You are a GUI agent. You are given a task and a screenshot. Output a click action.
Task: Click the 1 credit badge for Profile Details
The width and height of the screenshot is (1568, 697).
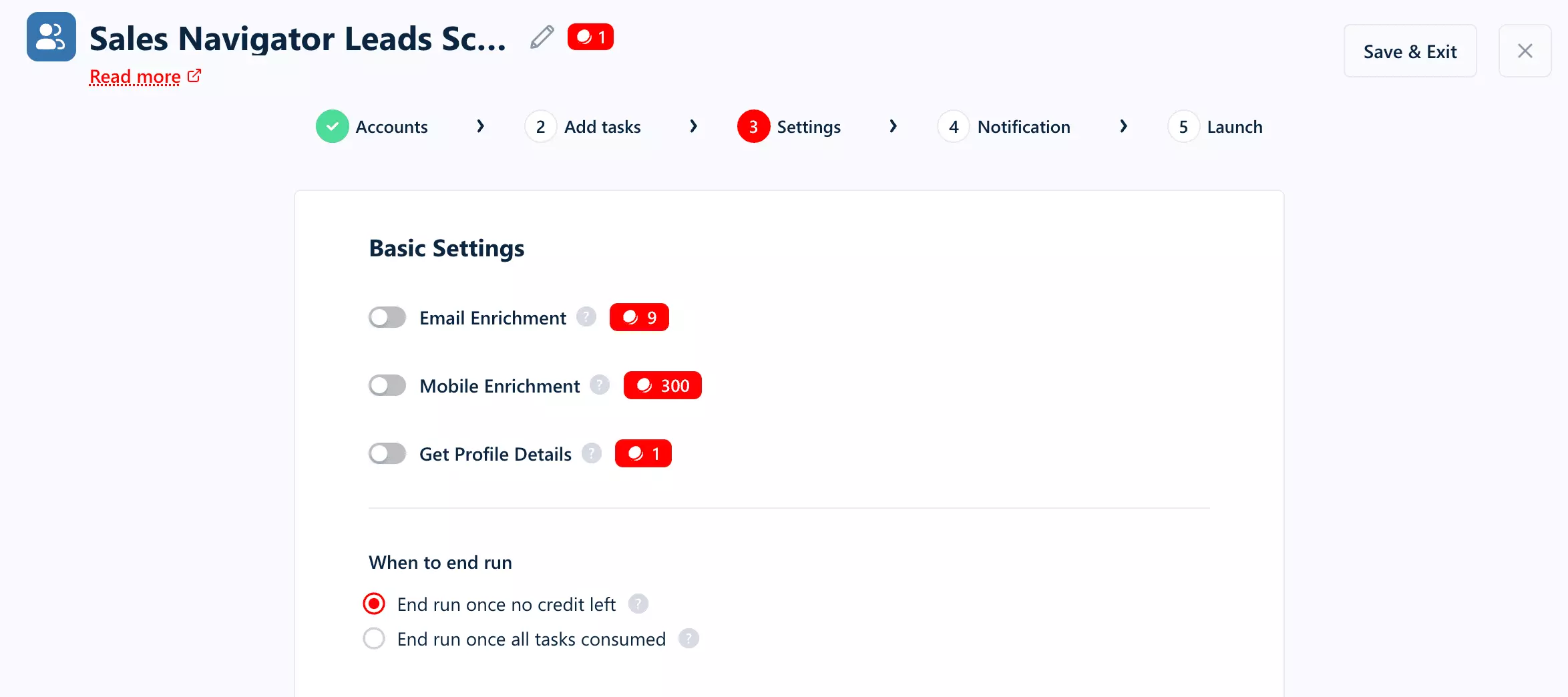click(x=643, y=453)
